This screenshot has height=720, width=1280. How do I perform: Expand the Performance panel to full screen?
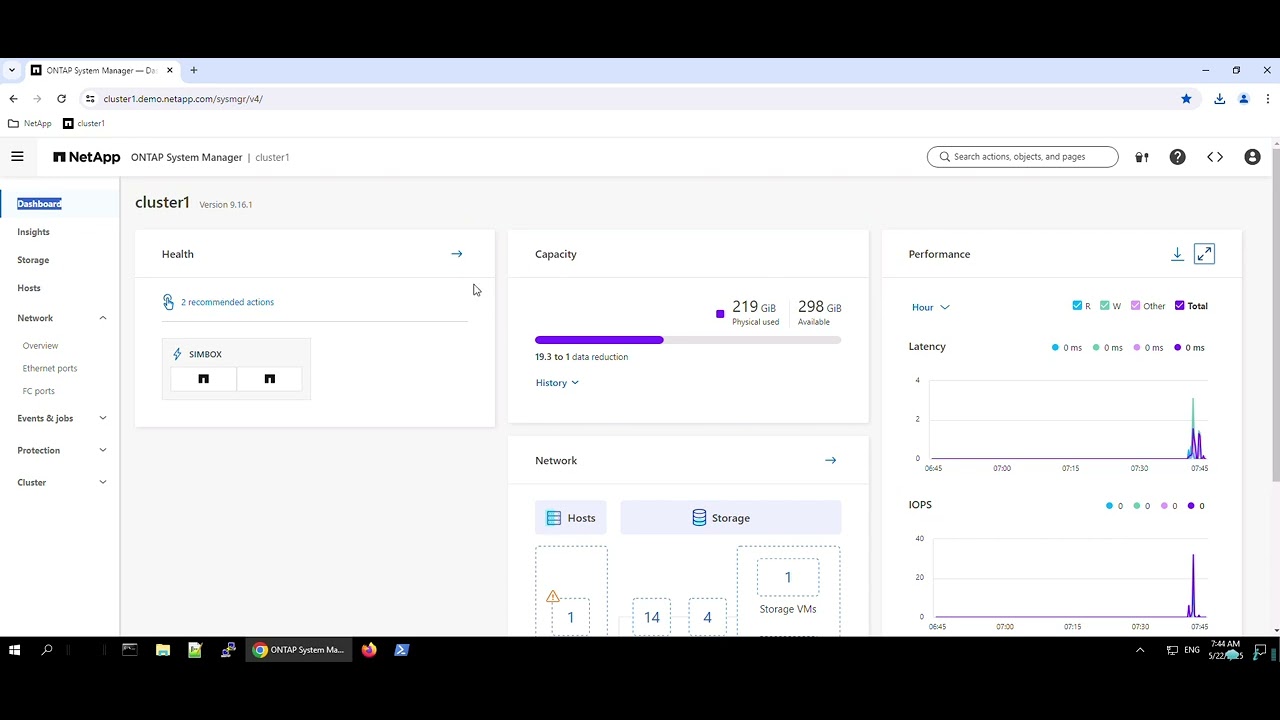coord(1204,254)
